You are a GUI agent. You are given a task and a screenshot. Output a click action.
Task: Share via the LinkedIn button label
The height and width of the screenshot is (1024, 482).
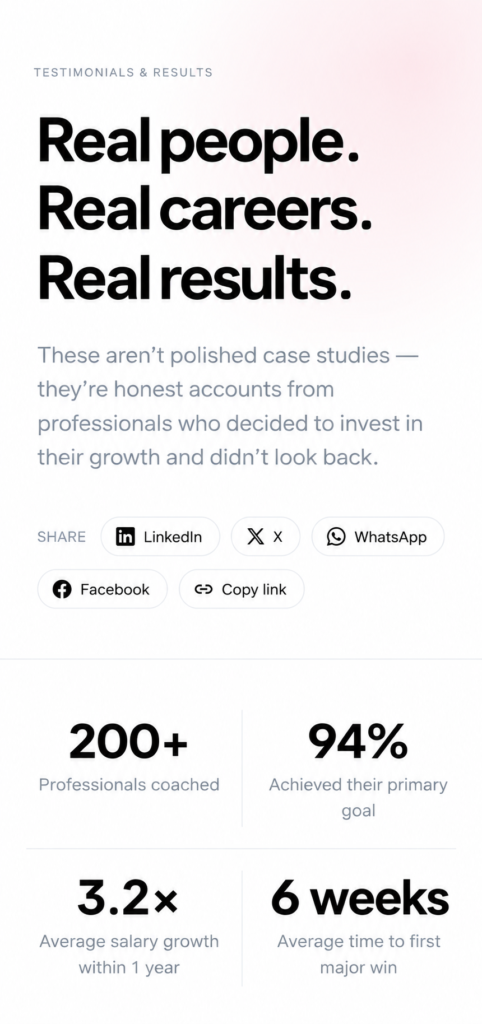[x=172, y=537]
